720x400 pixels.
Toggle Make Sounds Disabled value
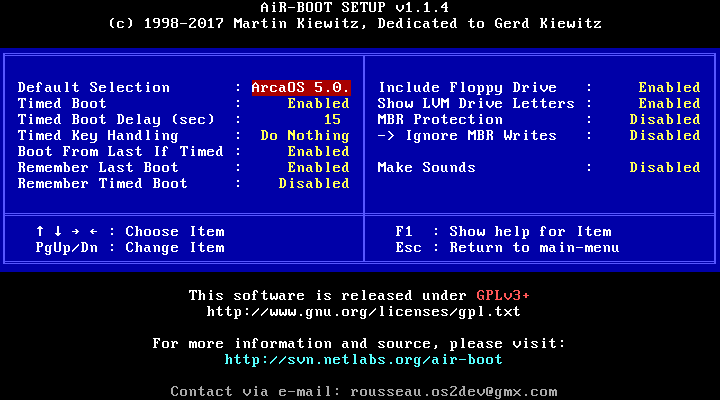point(665,168)
